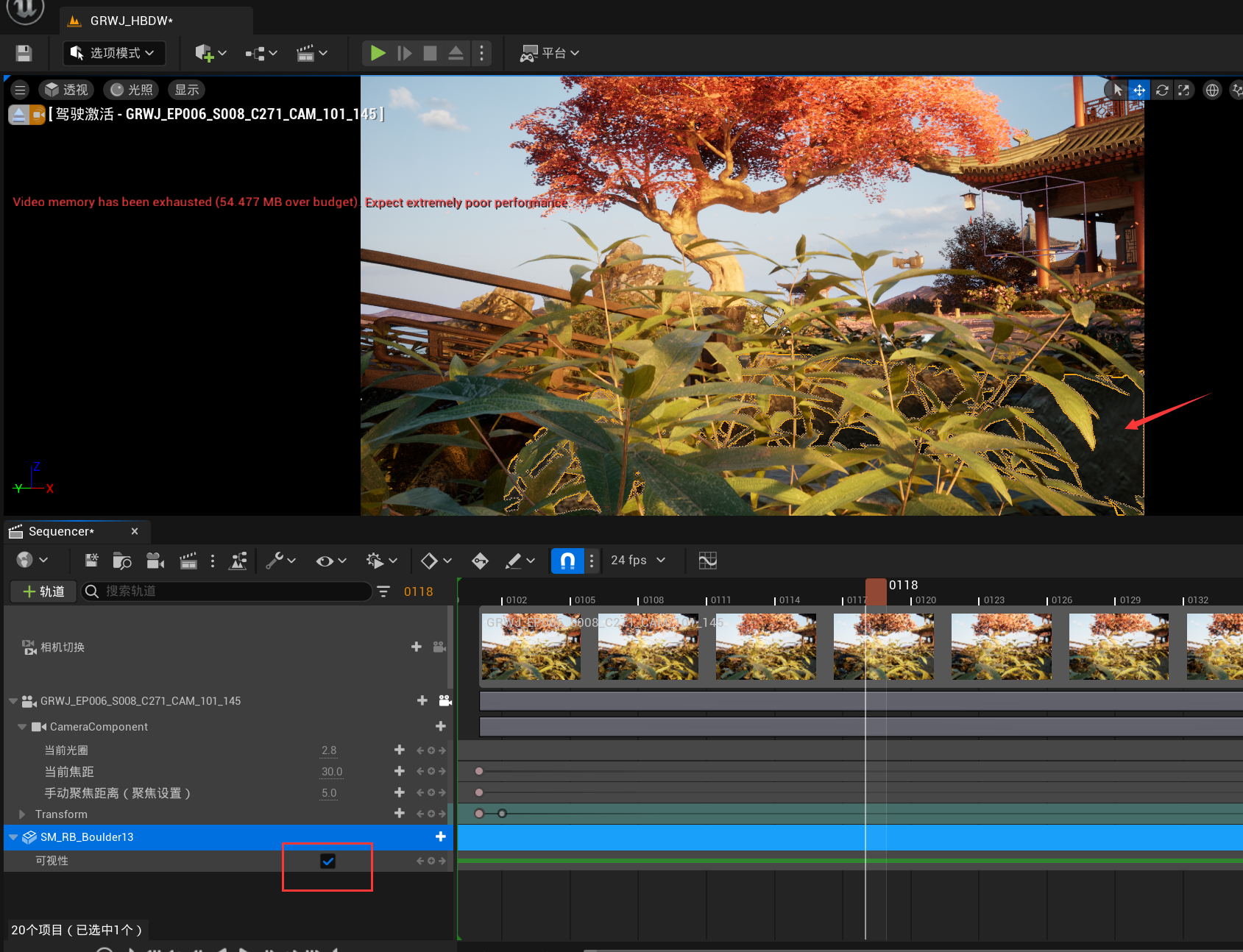Click the eject pilot icon in viewport
The height and width of the screenshot is (952, 1243).
pos(19,114)
